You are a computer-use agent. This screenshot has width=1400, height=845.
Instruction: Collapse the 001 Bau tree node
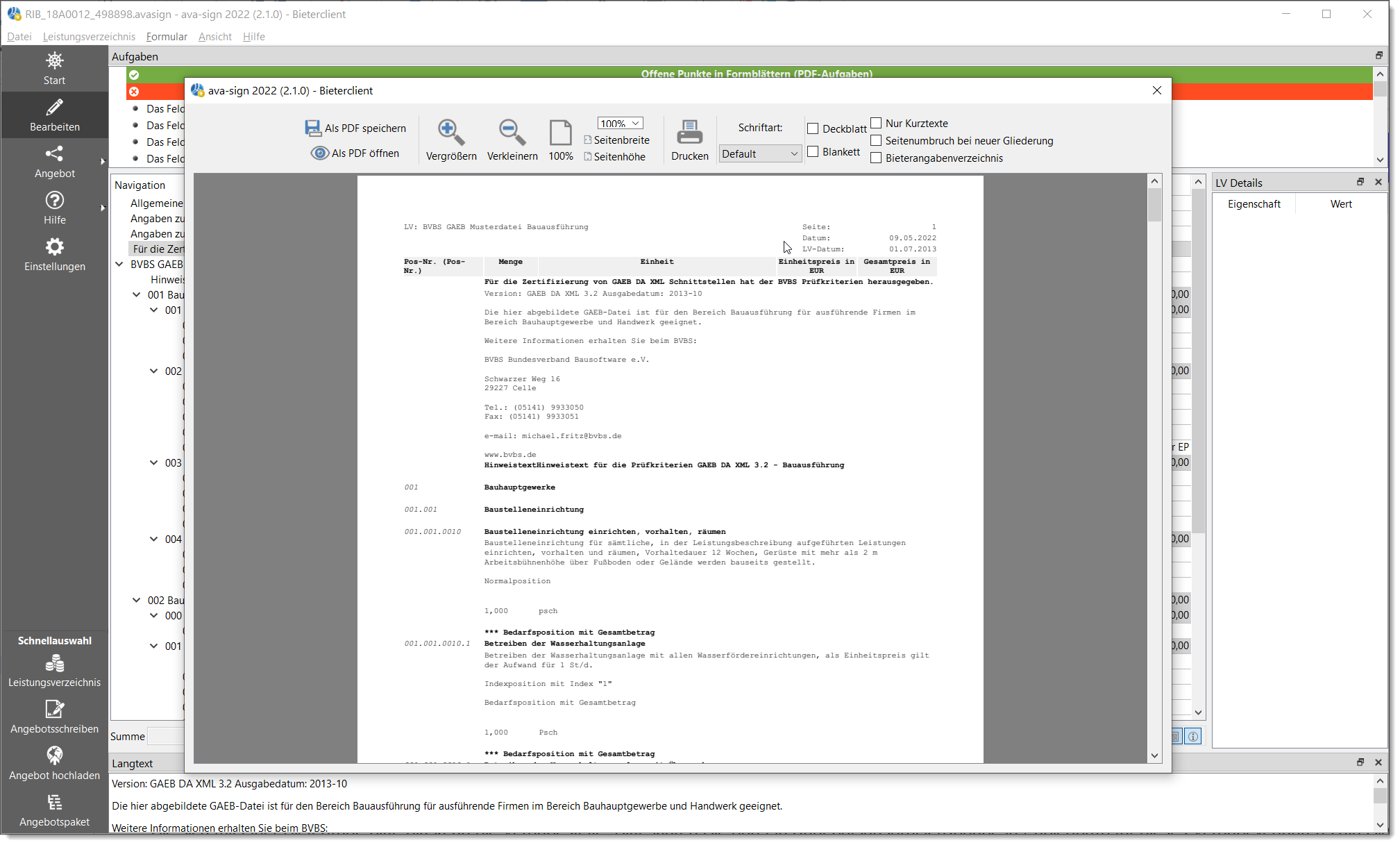click(x=137, y=294)
